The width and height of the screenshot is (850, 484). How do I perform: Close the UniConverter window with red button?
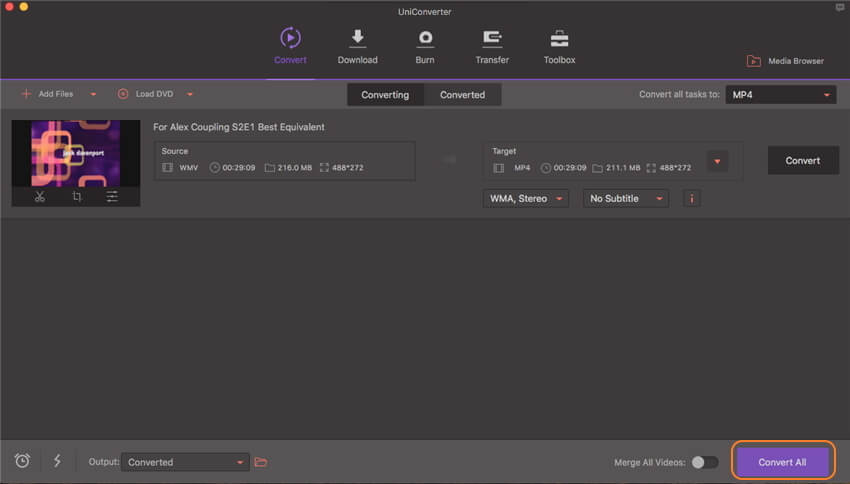(x=9, y=7)
